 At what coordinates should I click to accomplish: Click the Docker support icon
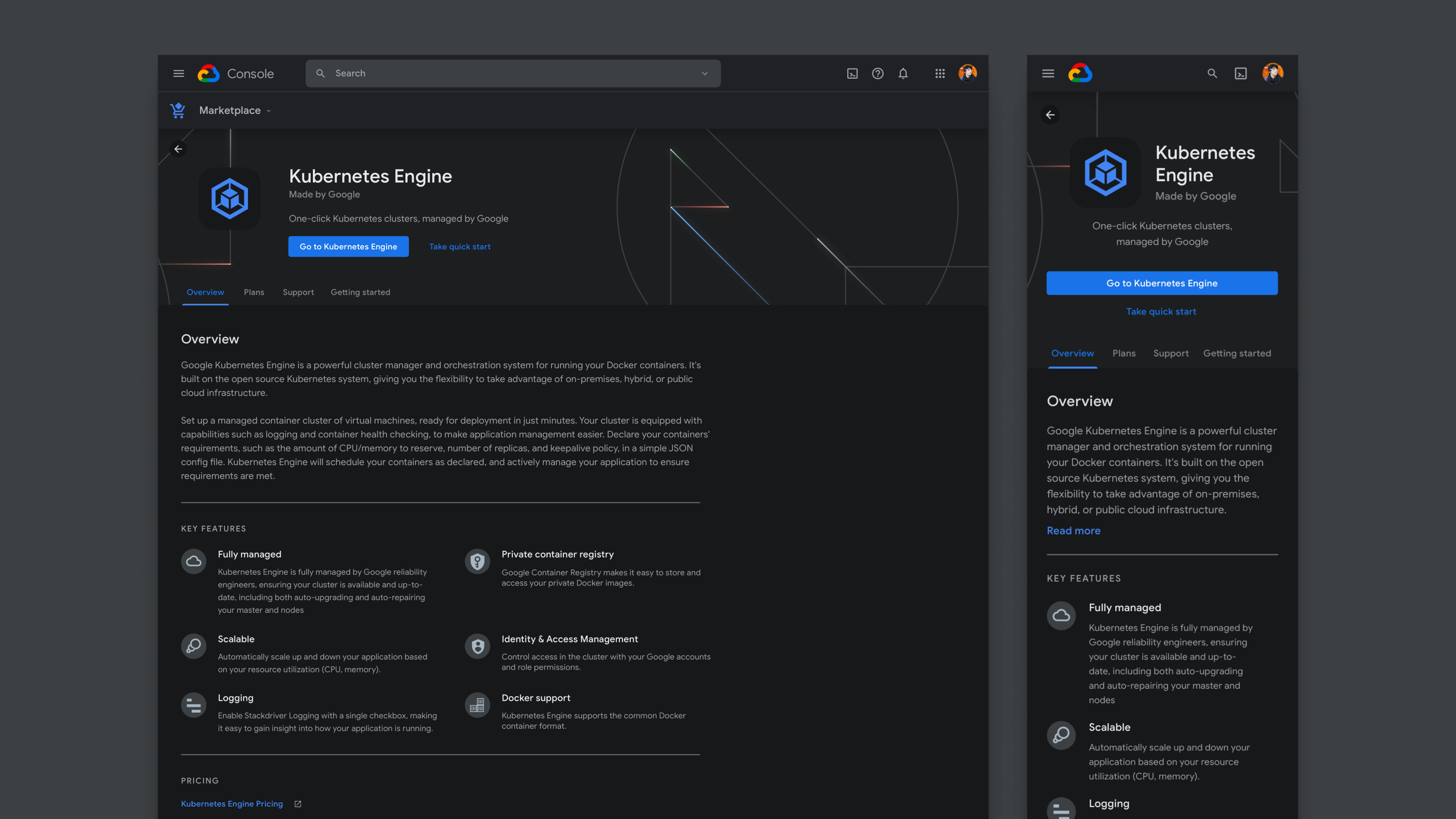click(x=477, y=705)
